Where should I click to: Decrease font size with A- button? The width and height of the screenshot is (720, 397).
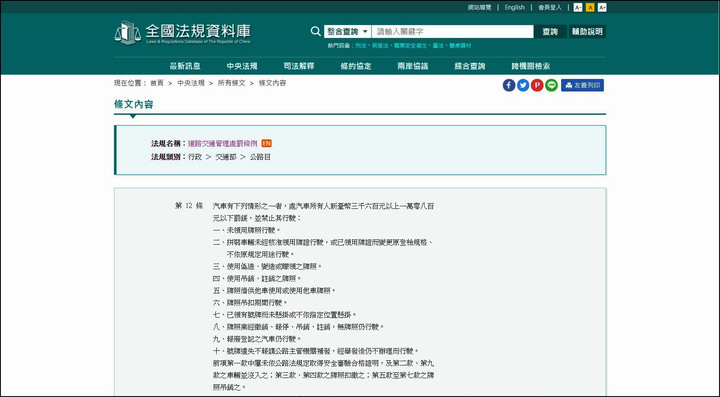(578, 7)
